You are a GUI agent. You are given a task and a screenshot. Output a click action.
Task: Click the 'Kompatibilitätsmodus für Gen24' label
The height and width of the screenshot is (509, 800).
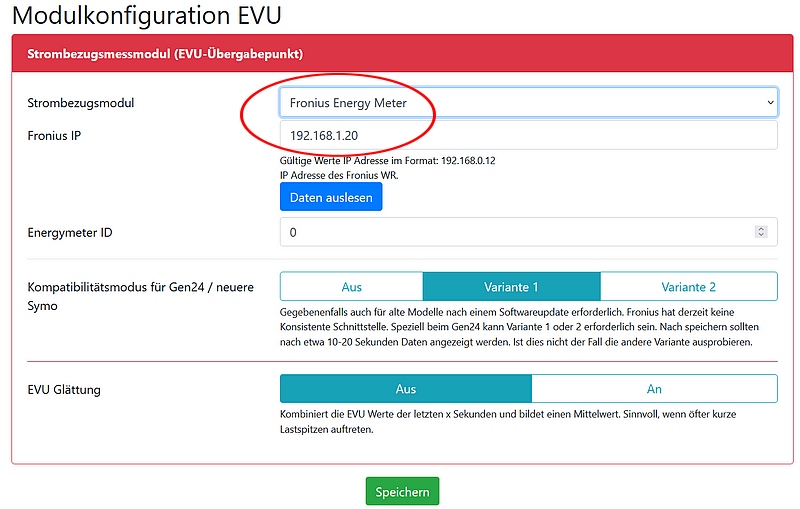coord(140,296)
